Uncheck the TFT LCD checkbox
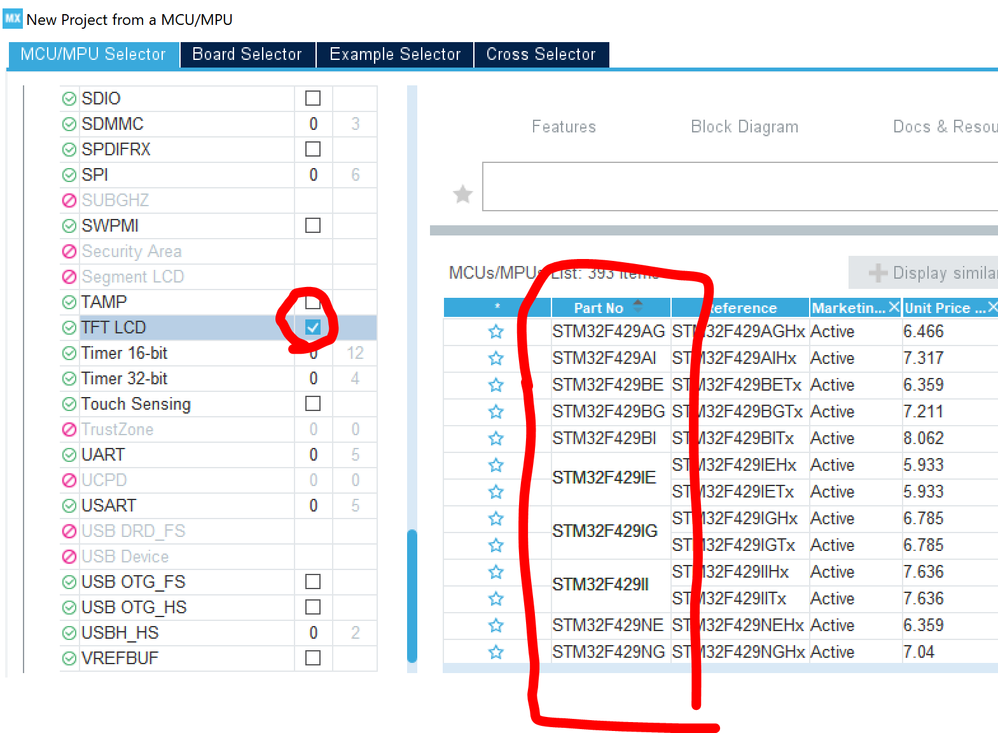Screen dimensions: 998x733 click(313, 327)
